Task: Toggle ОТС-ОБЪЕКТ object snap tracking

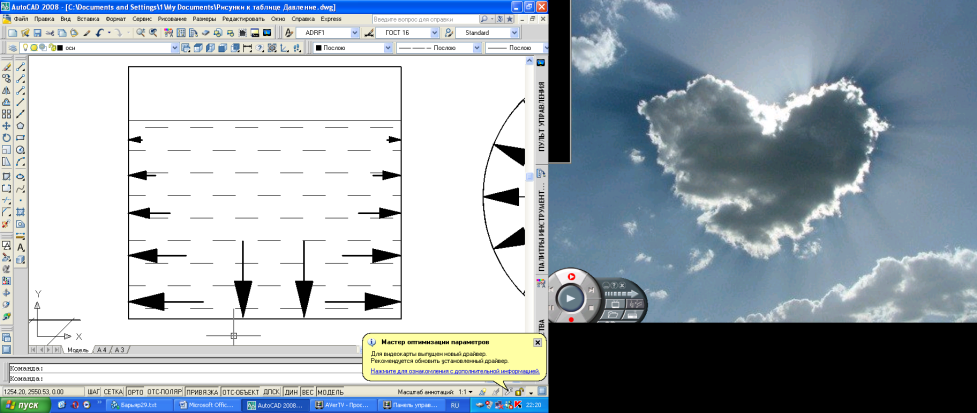Action: tap(241, 392)
